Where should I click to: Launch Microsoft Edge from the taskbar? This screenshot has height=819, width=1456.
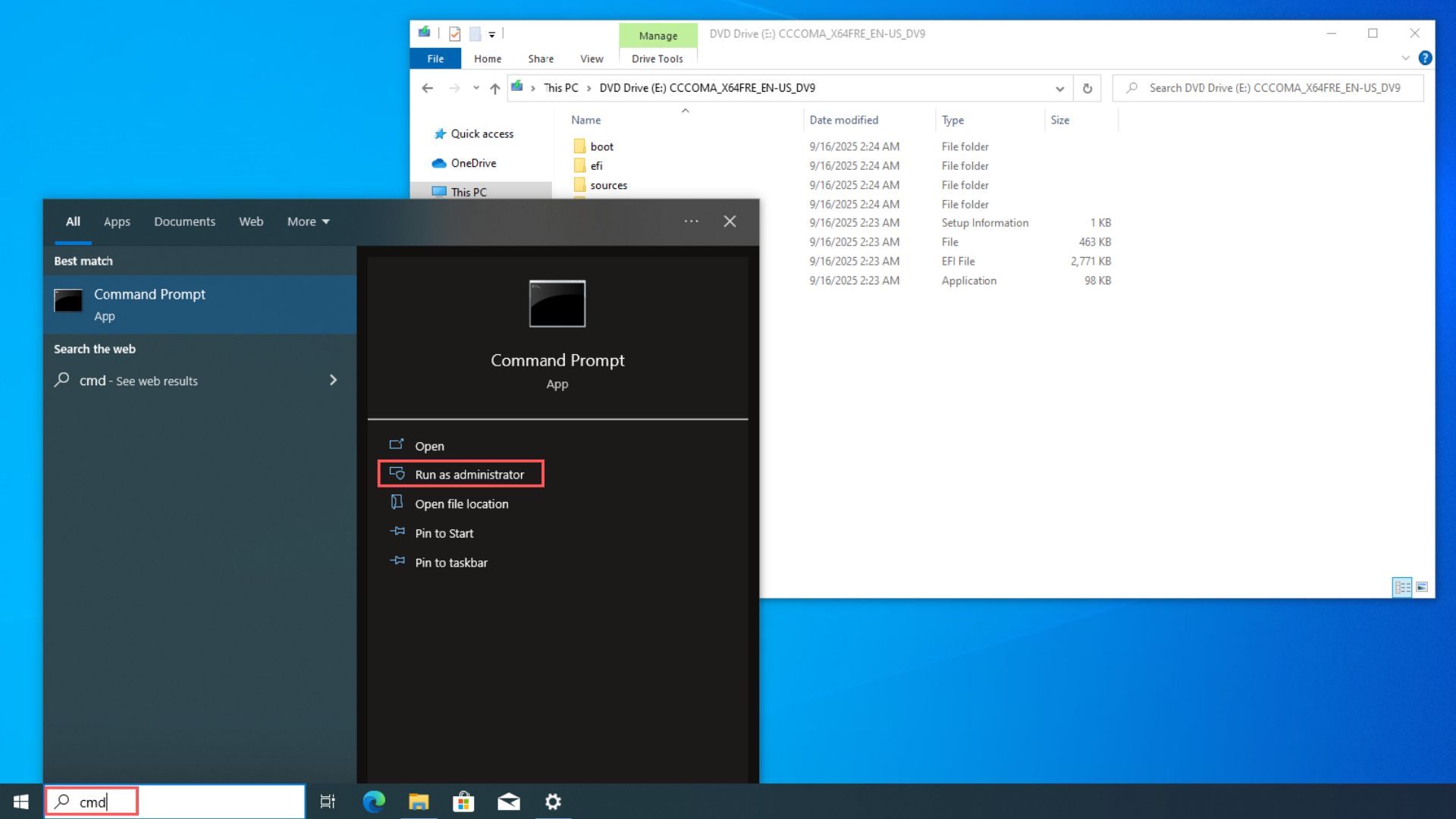[374, 801]
